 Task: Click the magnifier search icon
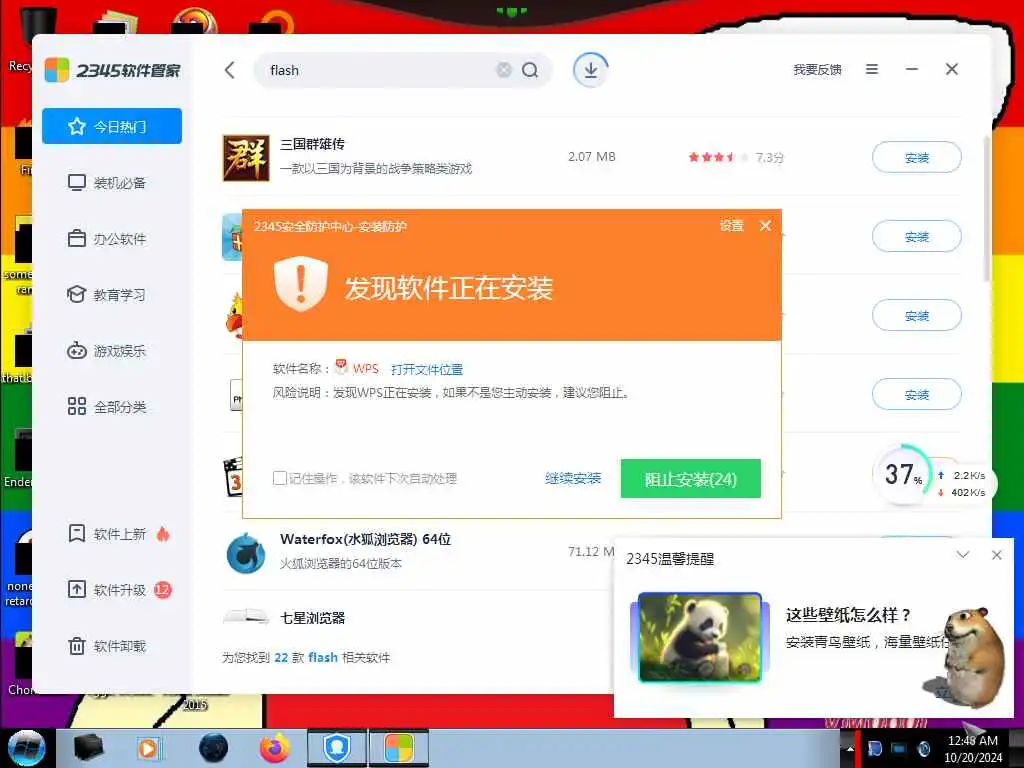[x=530, y=70]
